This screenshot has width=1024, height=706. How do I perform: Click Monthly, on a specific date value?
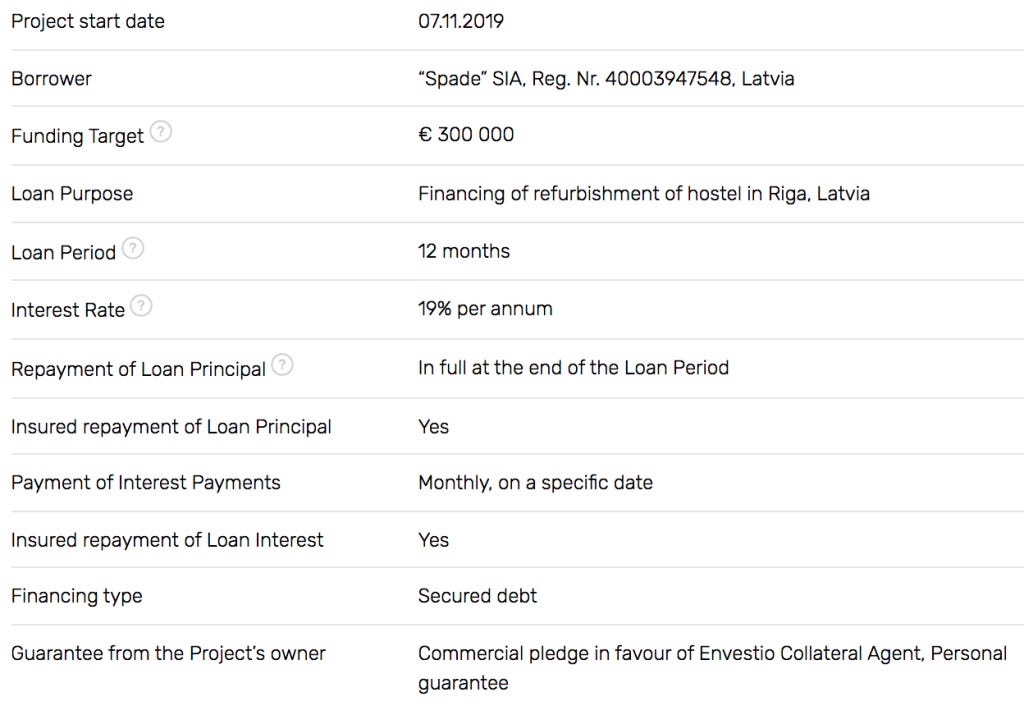click(x=536, y=483)
